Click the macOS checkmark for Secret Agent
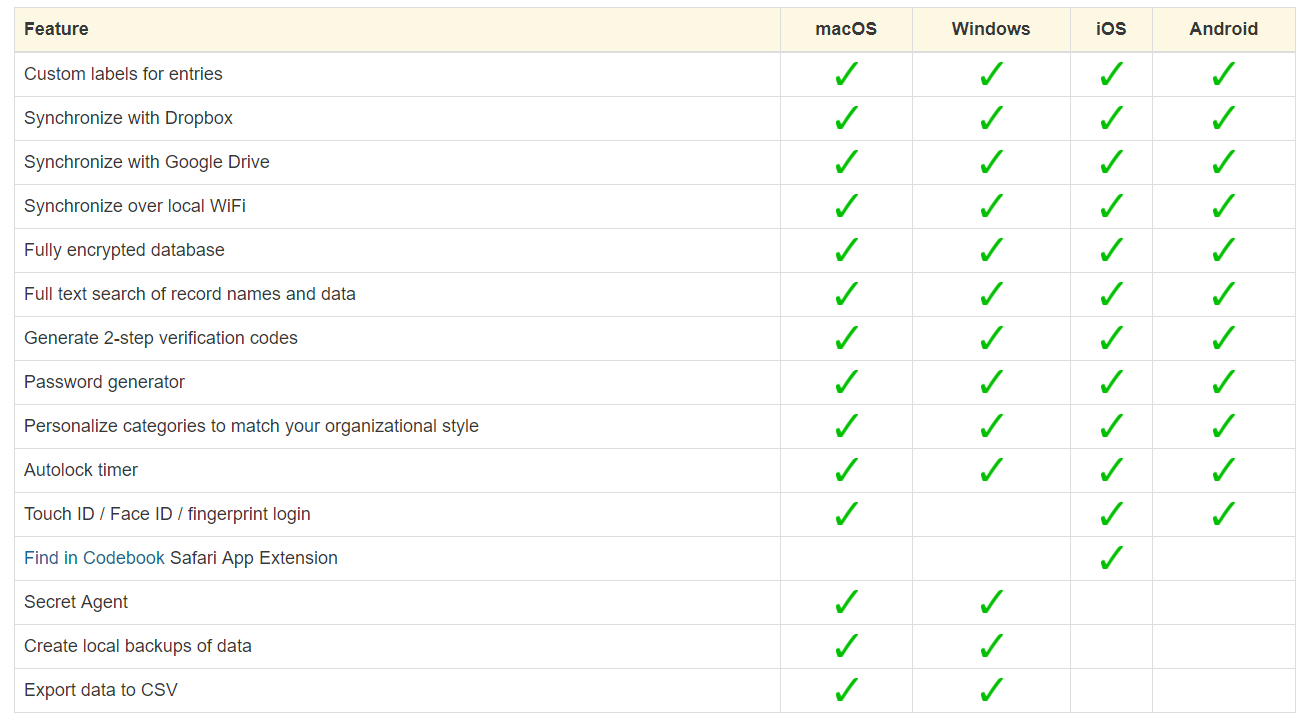This screenshot has height=725, width=1307. (x=846, y=602)
